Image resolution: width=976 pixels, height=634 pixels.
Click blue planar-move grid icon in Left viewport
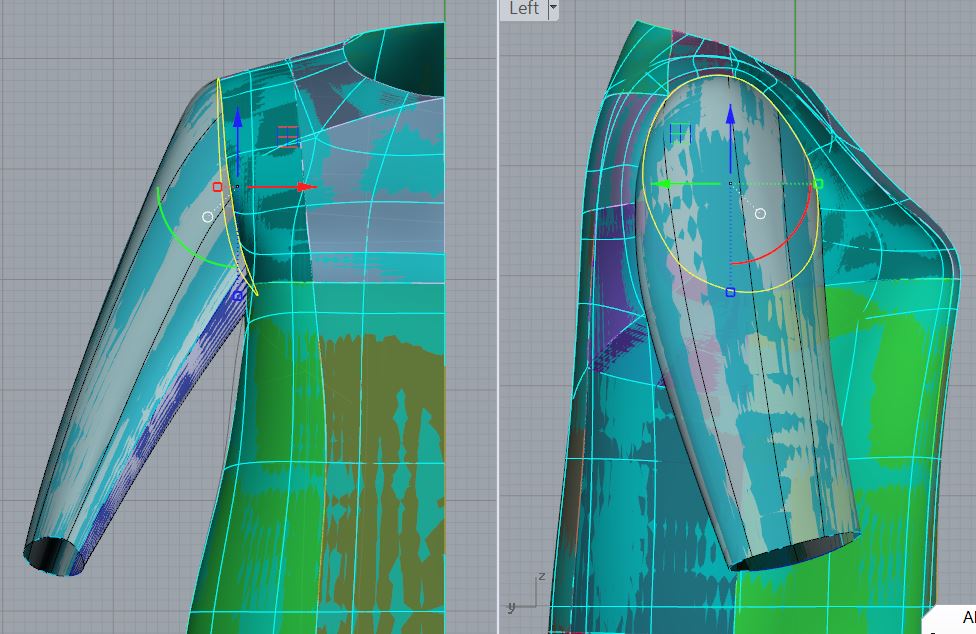(680, 133)
